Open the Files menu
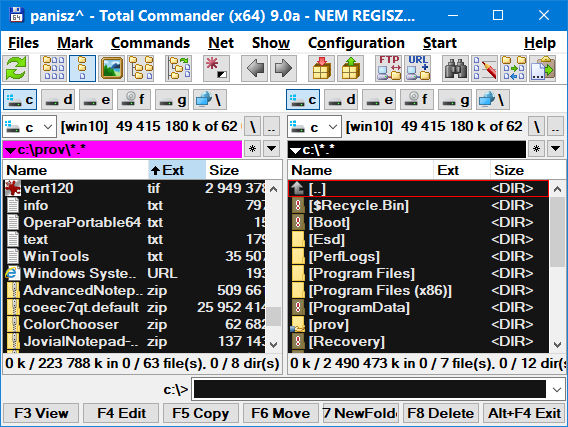Image resolution: width=568 pixels, height=427 pixels. pos(24,43)
